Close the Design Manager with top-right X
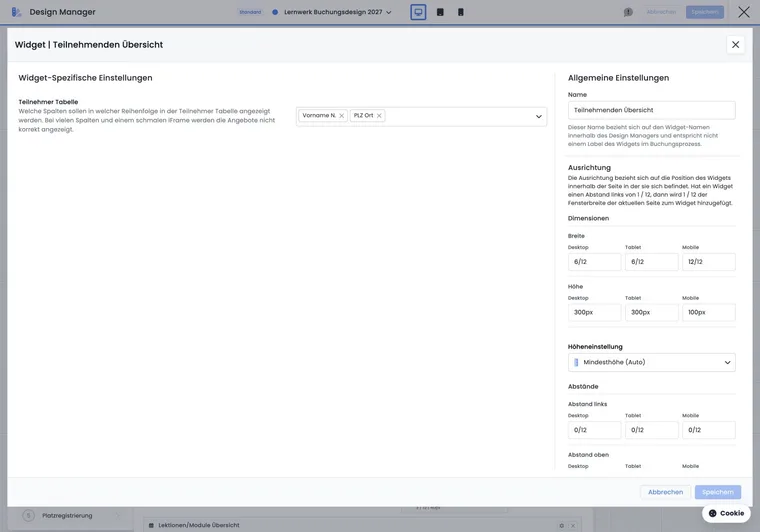760x532 pixels. (x=744, y=12)
